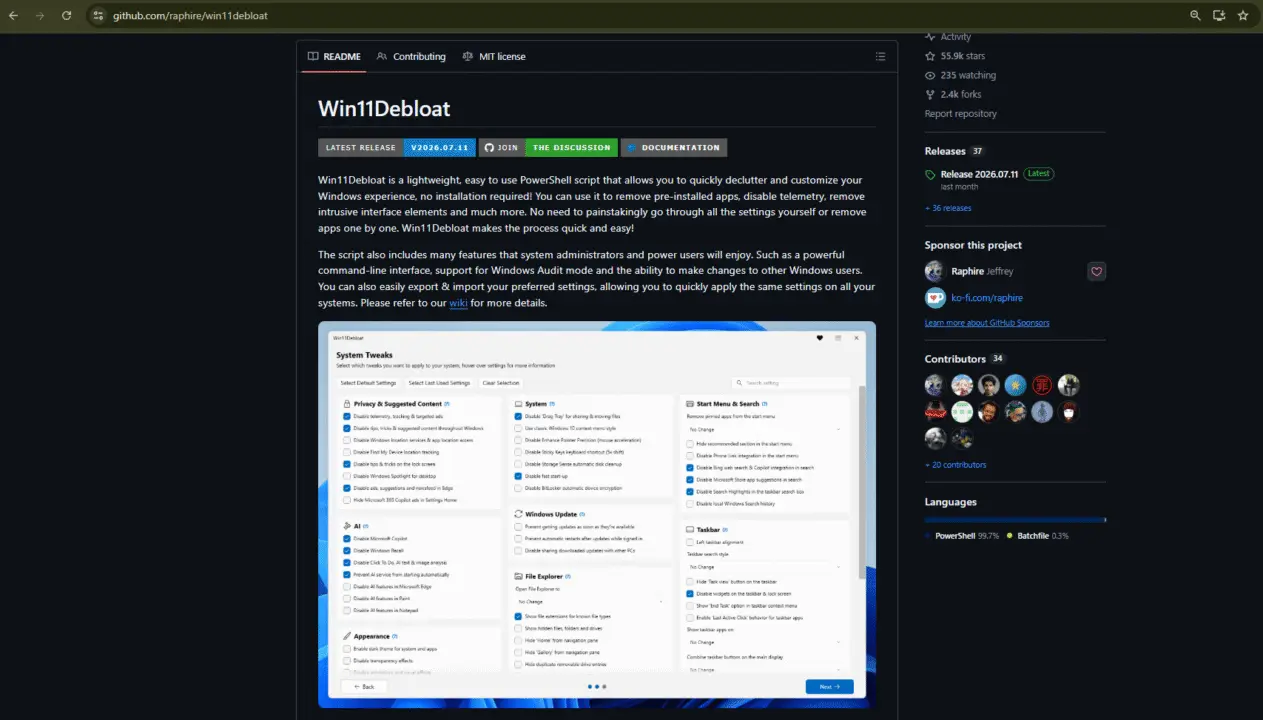The height and width of the screenshot is (720, 1263).
Task: Bookmark this page with the star icon
Action: 1243,15
